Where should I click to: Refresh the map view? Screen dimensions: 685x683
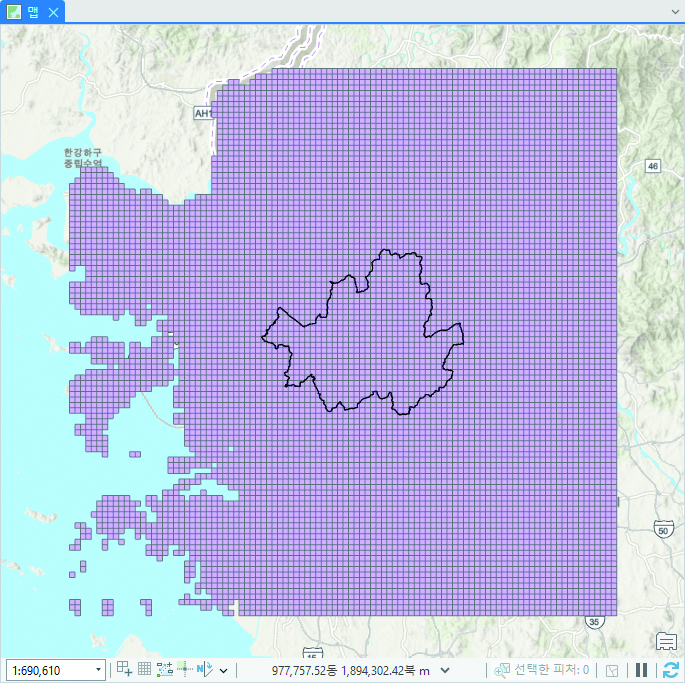click(670, 670)
